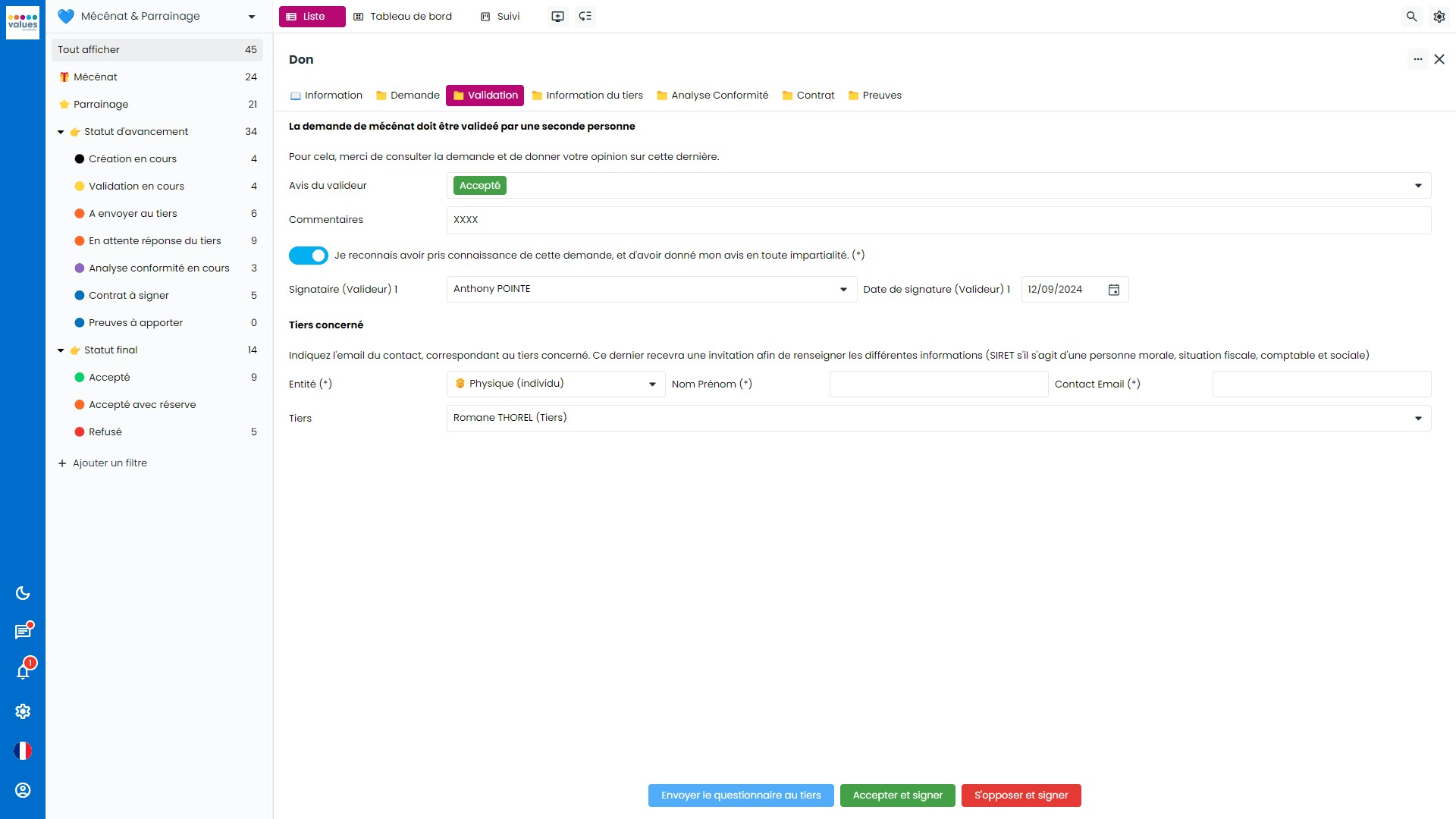Toggle dark mode with the moon icon
The height and width of the screenshot is (819, 1456).
[x=23, y=593]
